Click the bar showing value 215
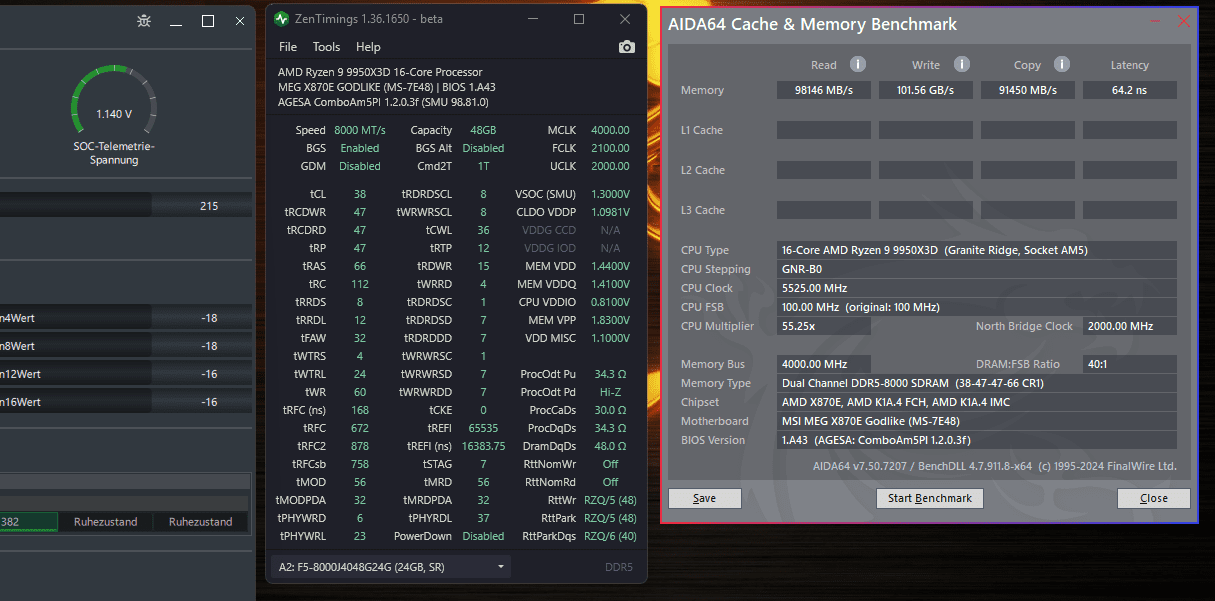Viewport: 1215px width, 601px height. [125, 205]
